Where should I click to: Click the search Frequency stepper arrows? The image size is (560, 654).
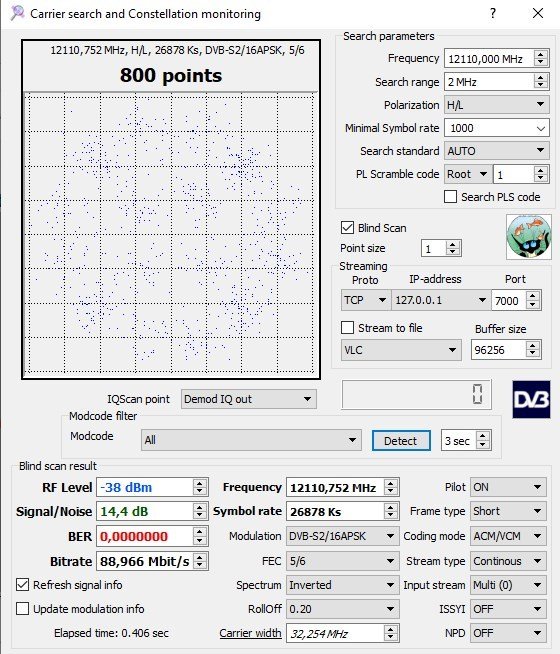pyautogui.click(x=541, y=58)
